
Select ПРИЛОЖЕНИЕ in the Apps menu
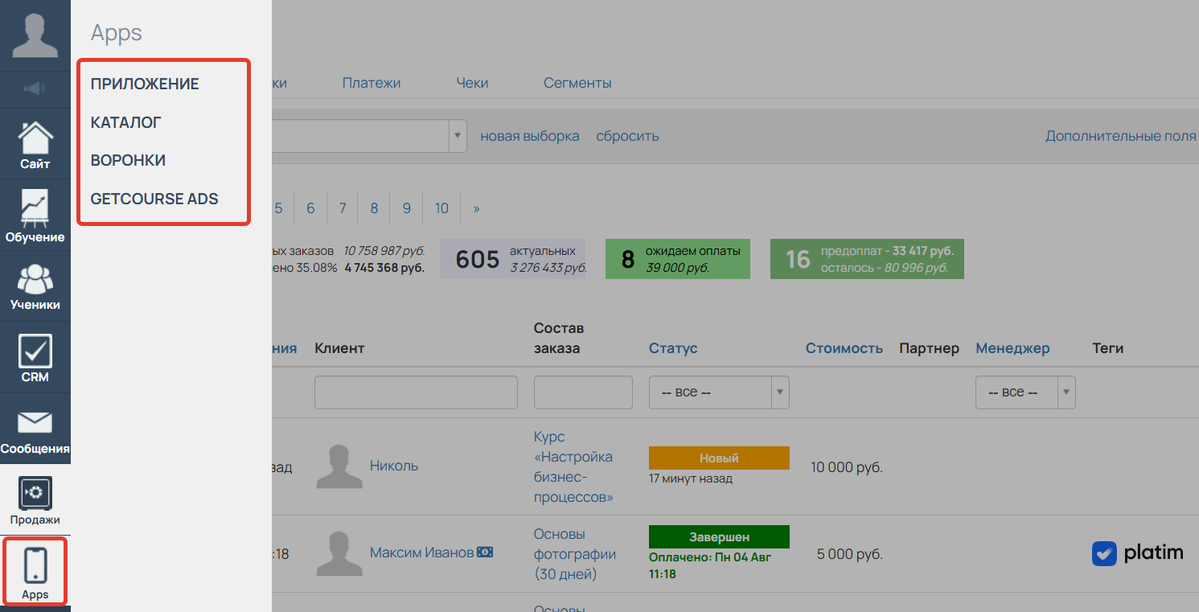tap(145, 84)
